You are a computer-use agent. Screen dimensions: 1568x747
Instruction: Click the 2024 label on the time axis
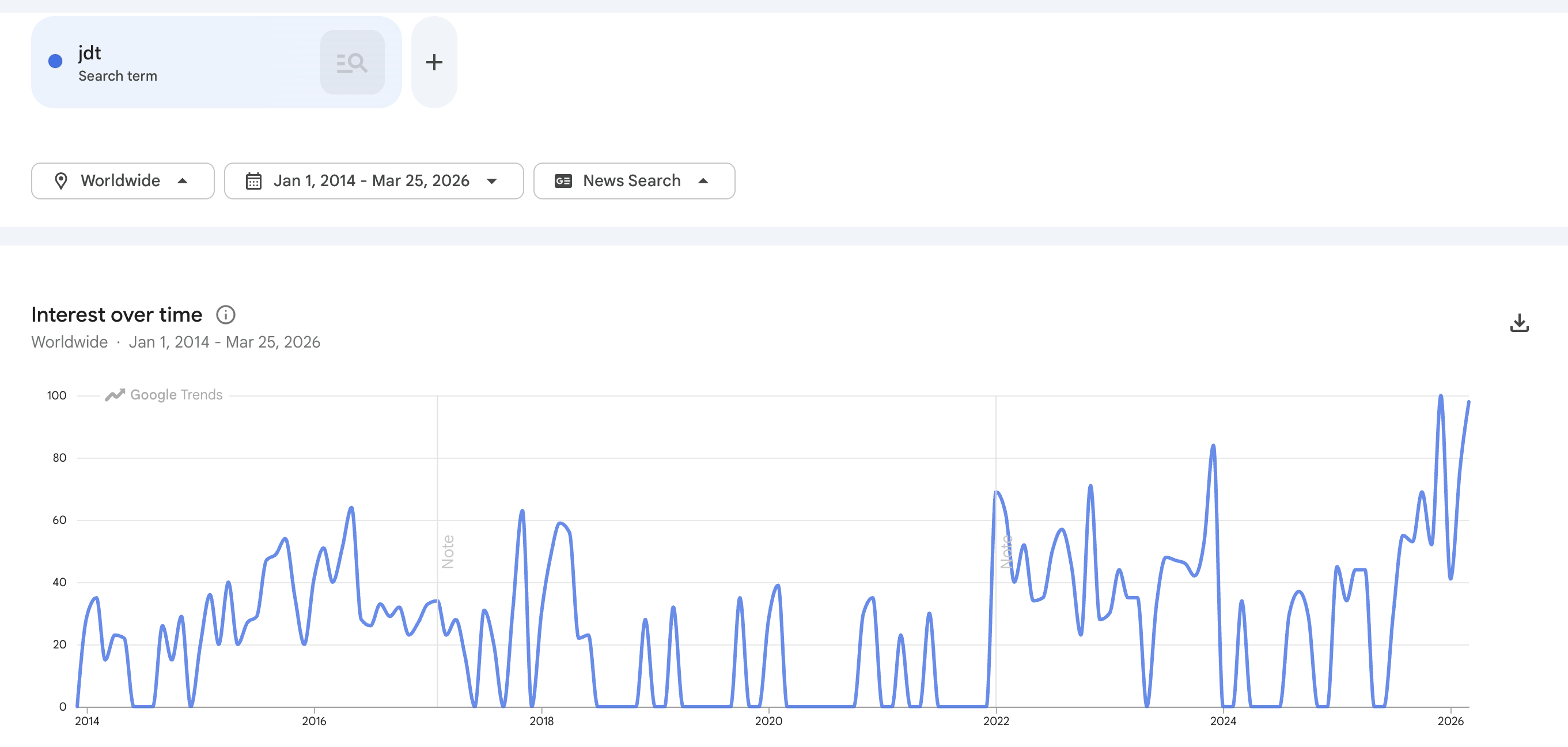point(1223,722)
